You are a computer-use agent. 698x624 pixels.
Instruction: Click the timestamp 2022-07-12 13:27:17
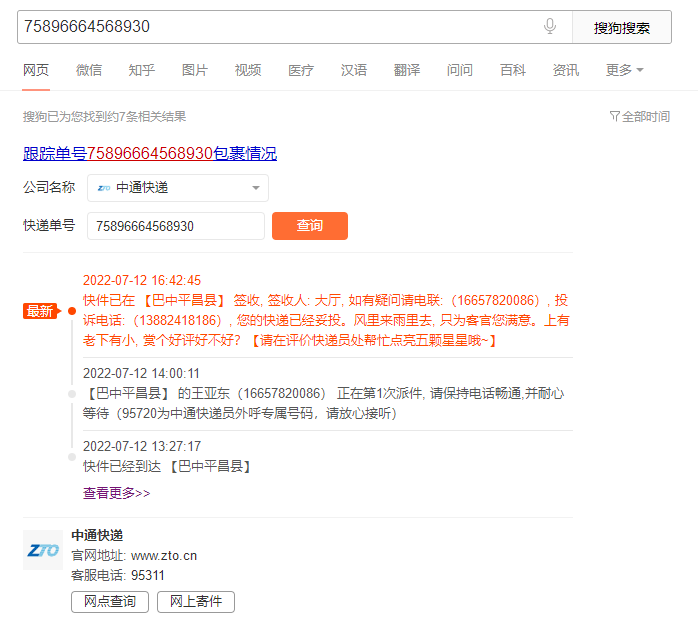tap(142, 446)
